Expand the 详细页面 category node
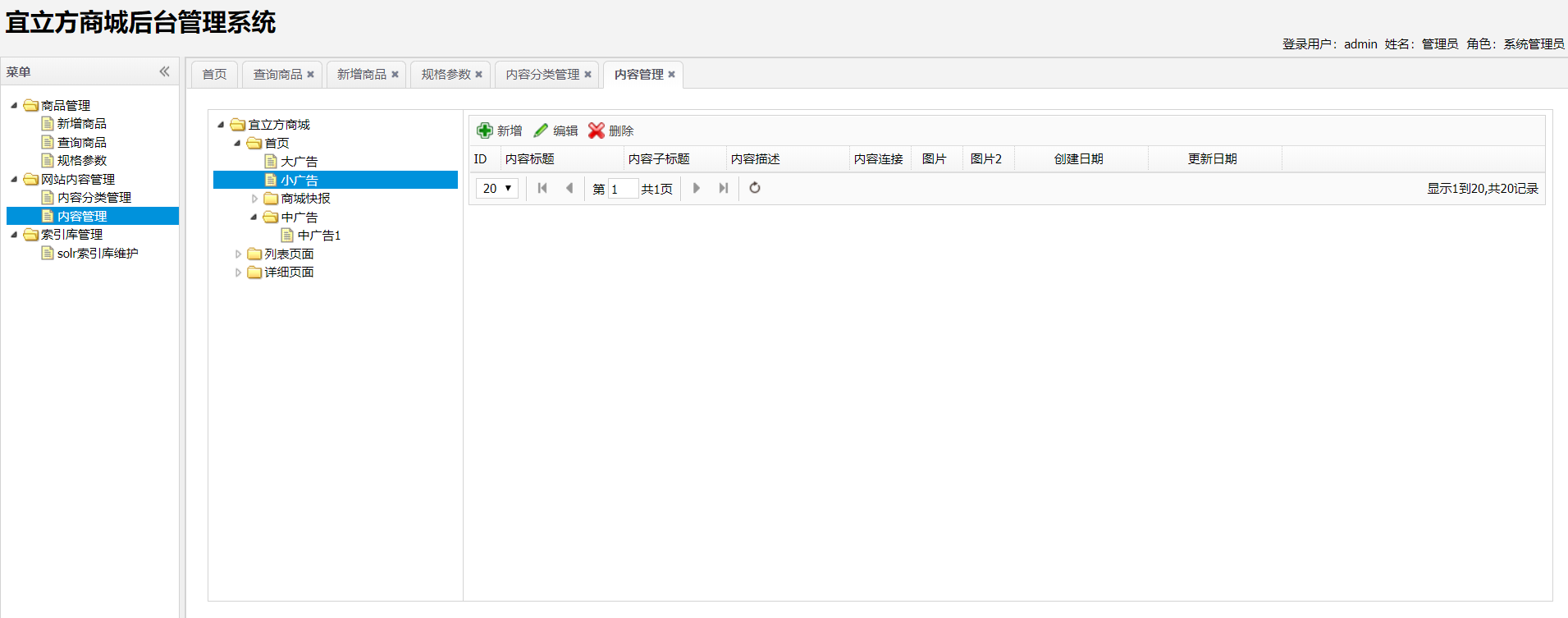 [238, 272]
